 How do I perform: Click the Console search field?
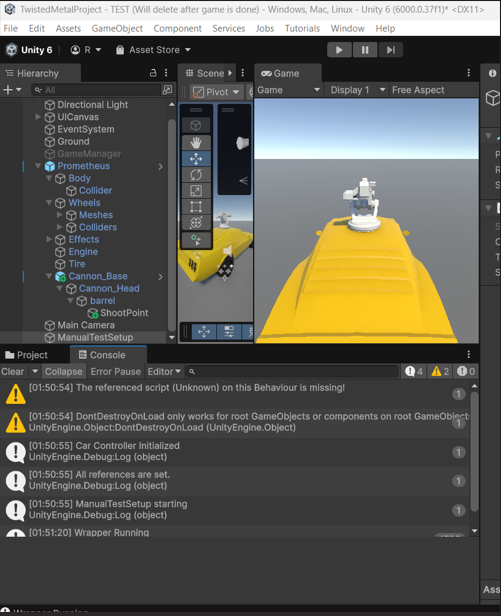pyautogui.click(x=292, y=371)
